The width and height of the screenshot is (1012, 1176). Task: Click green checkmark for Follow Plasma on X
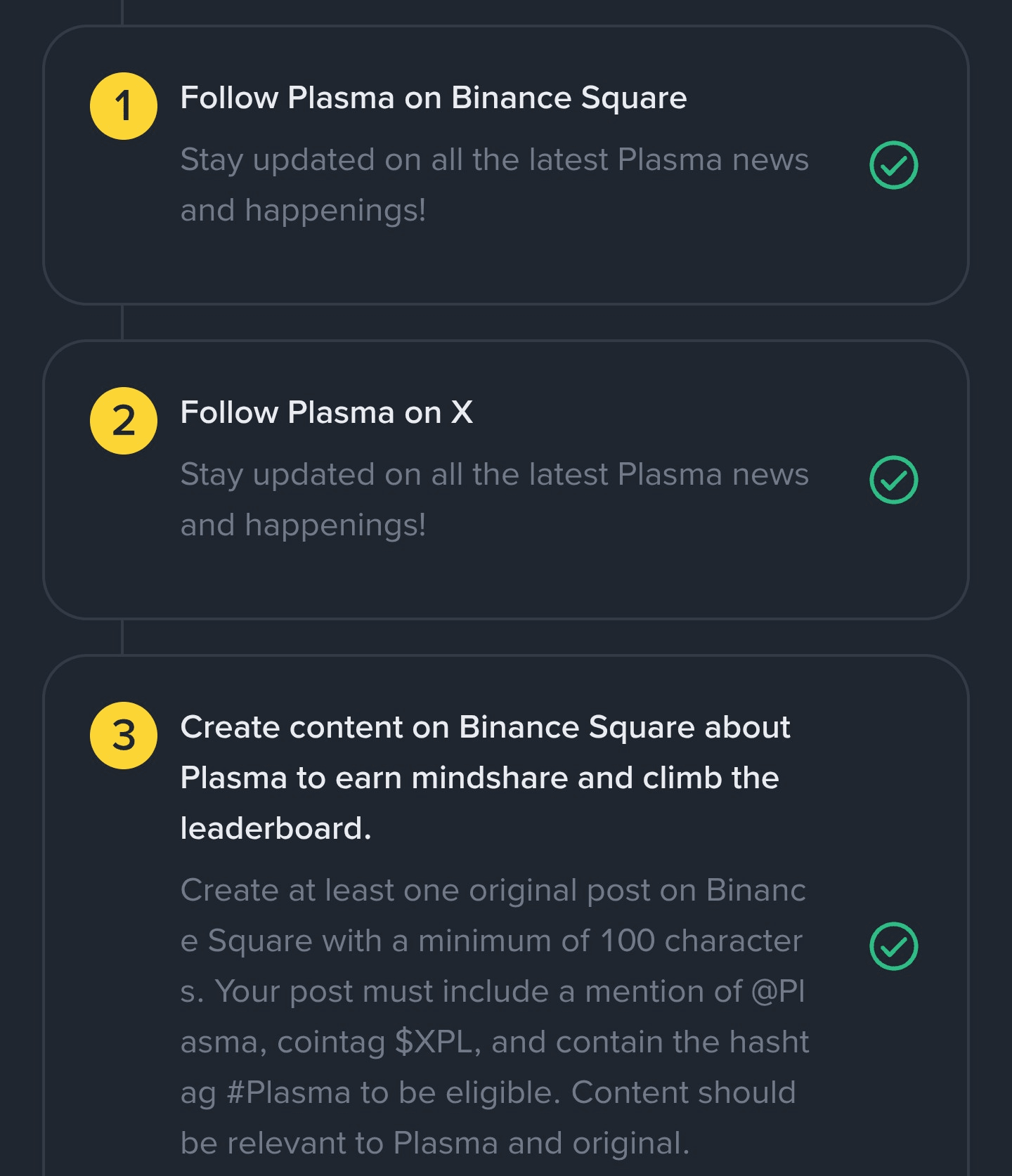893,480
